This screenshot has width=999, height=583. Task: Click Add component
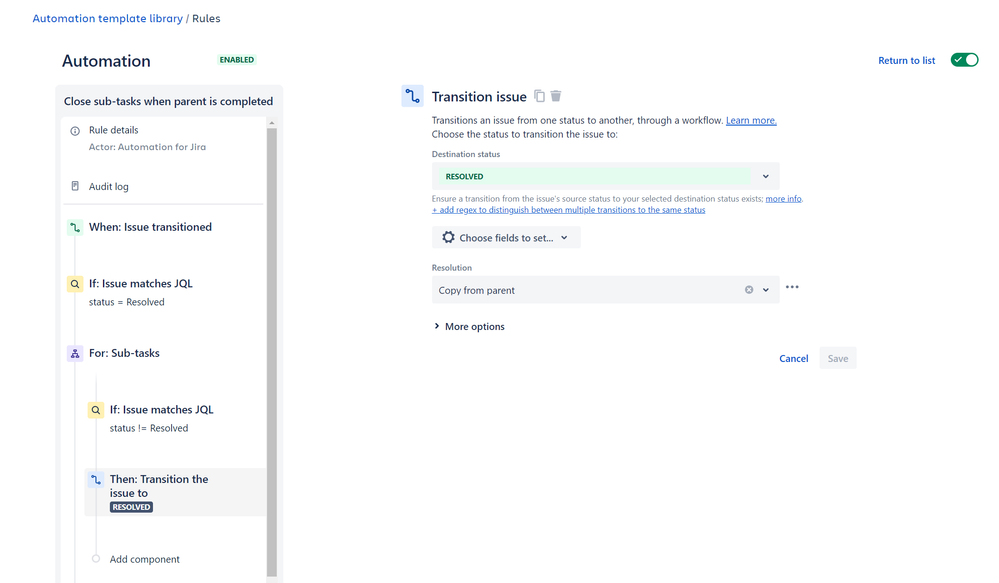point(145,559)
